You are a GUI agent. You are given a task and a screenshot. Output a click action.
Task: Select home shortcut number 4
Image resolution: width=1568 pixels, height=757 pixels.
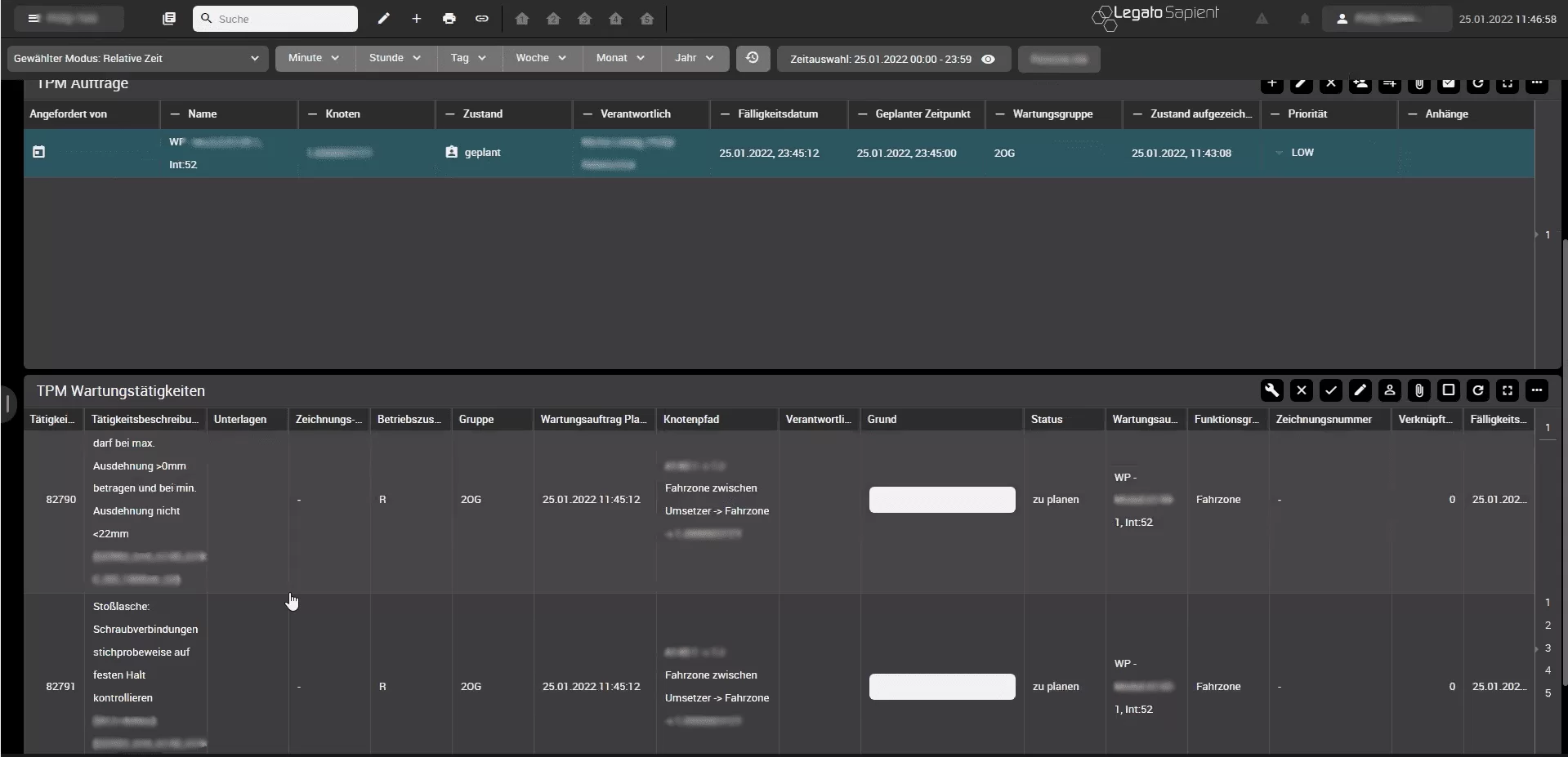point(616,18)
